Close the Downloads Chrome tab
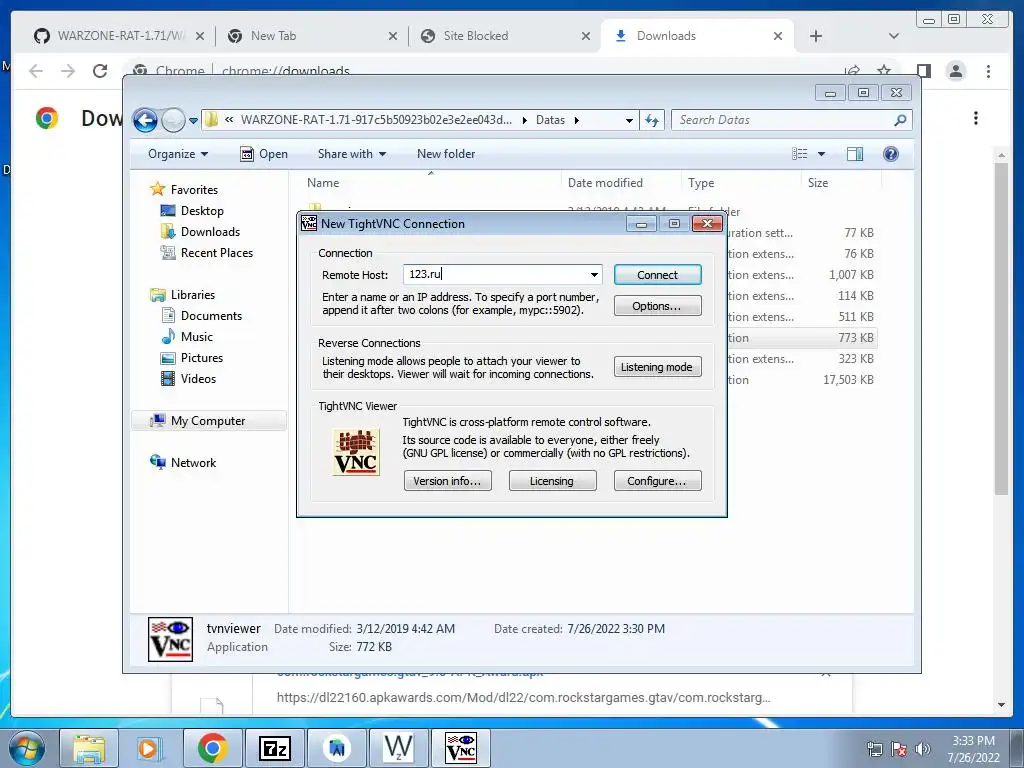 pos(778,36)
